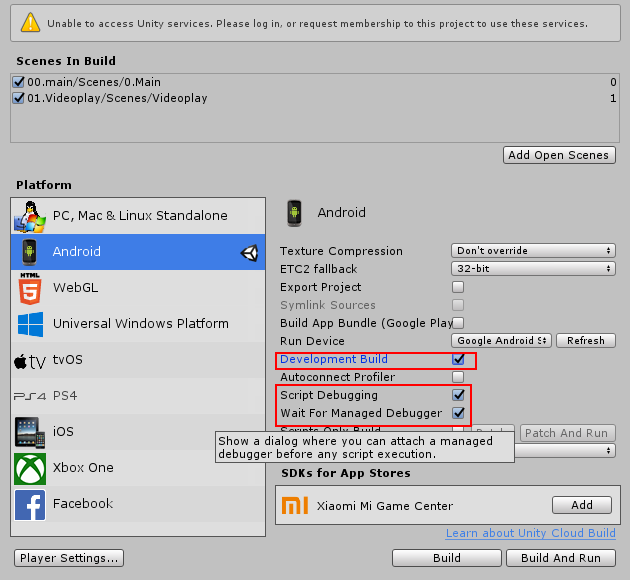The width and height of the screenshot is (630, 580).
Task: Open the Texture Compression dropdown
Action: pos(533,251)
